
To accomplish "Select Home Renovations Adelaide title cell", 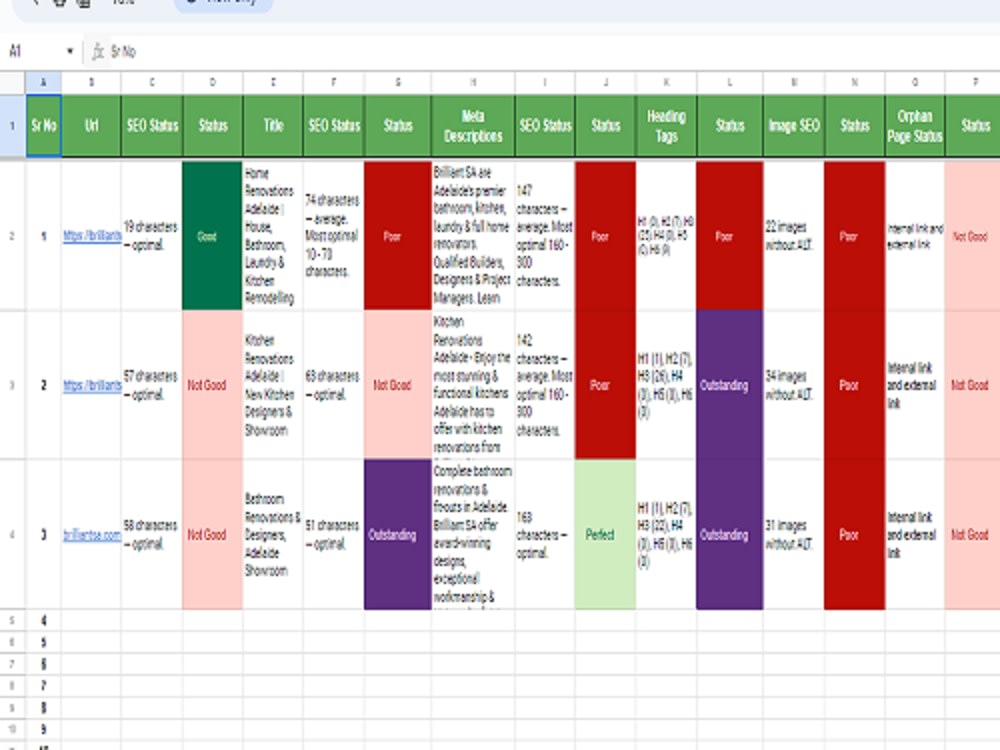I will (273, 236).
